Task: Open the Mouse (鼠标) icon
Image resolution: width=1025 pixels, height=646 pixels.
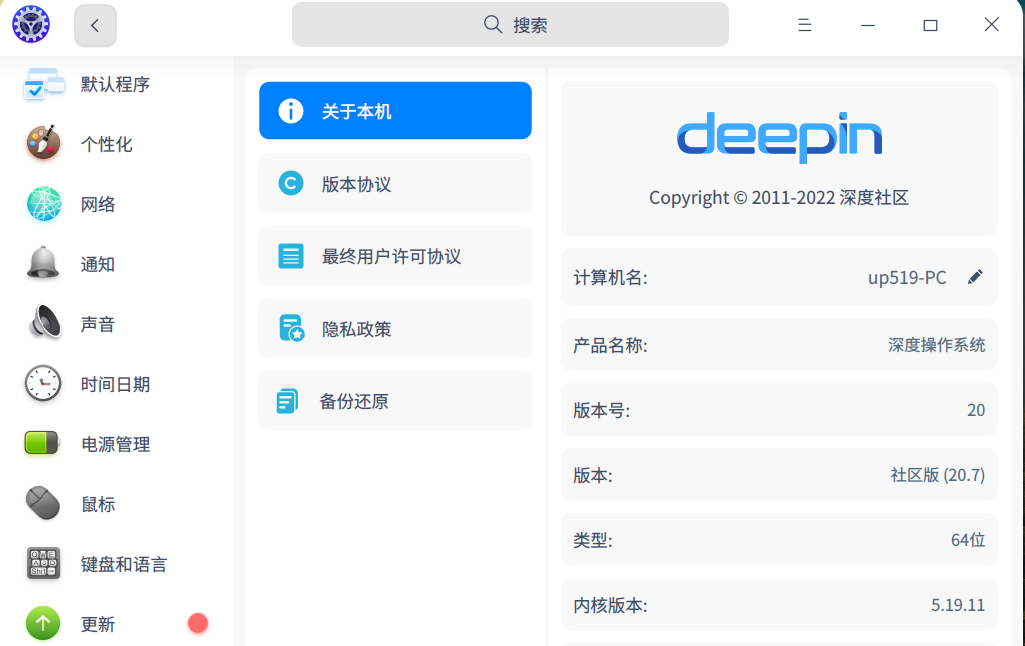Action: point(43,503)
